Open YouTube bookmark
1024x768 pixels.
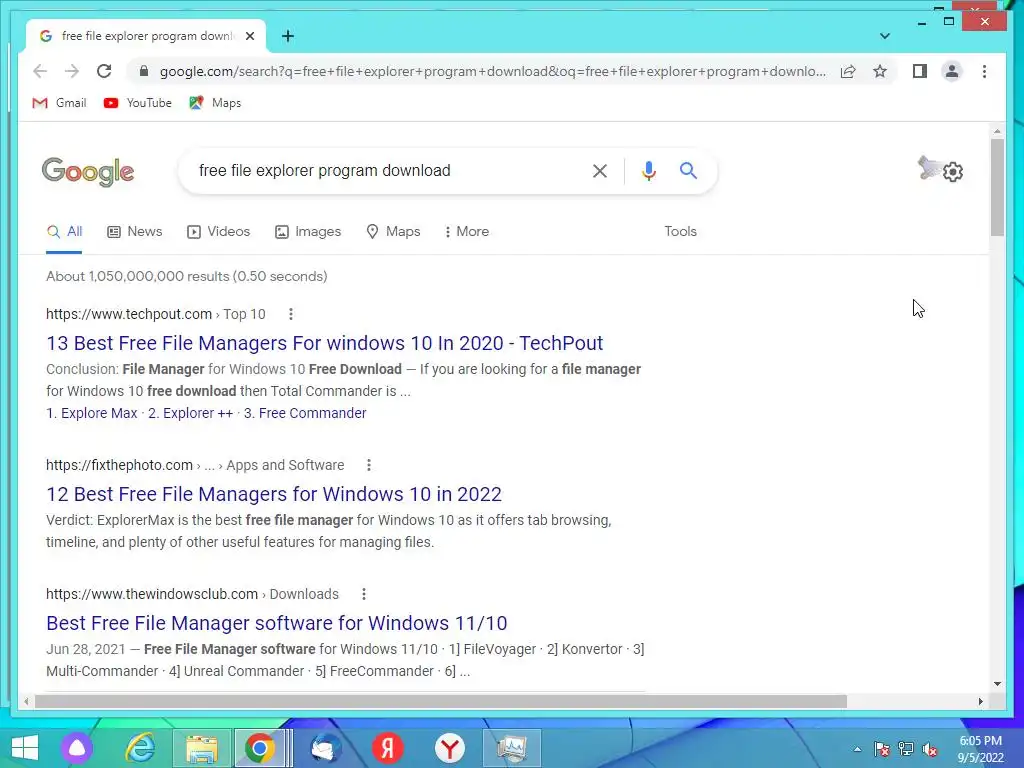click(137, 103)
